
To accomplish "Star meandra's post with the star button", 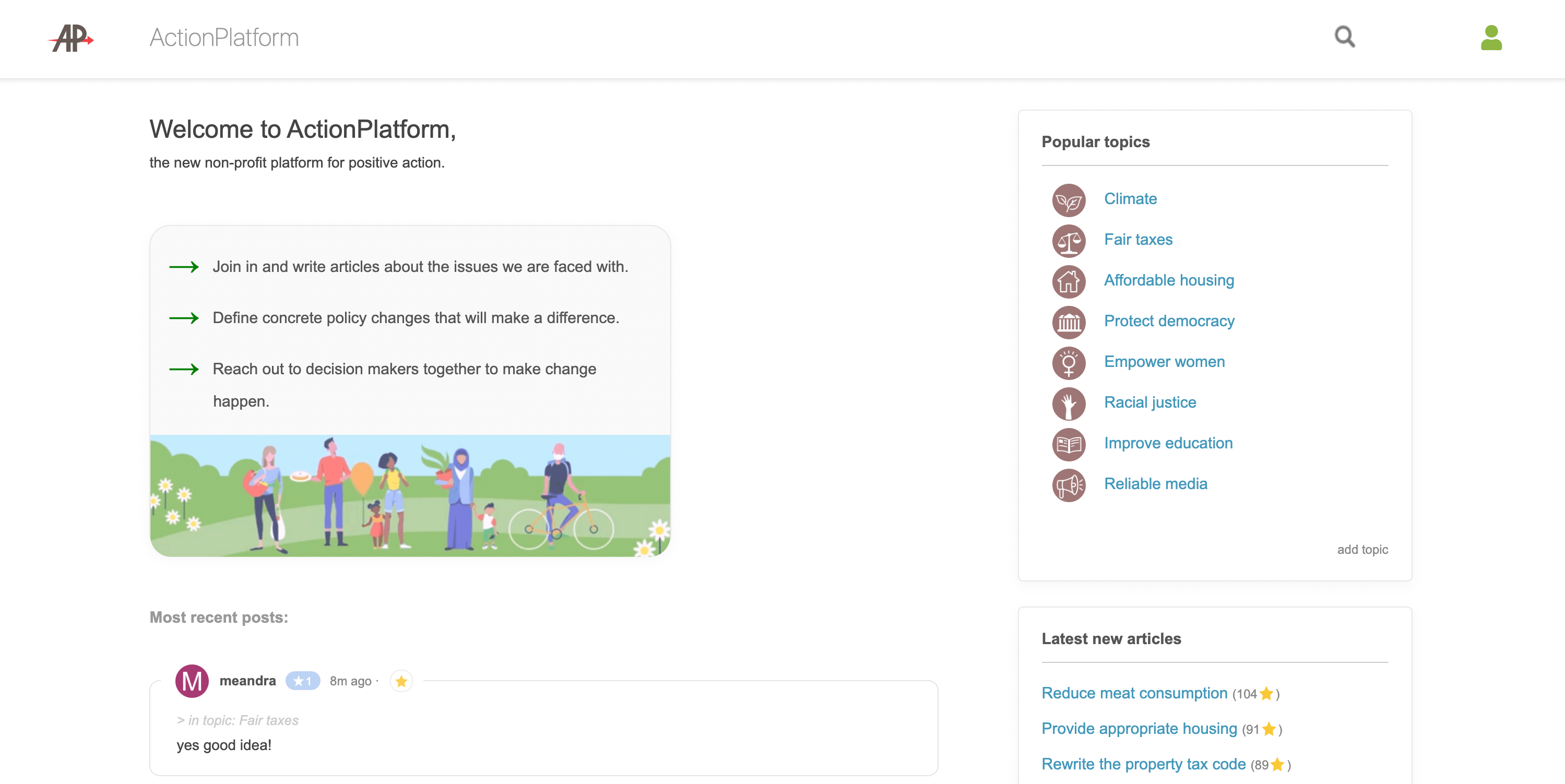I will point(401,681).
